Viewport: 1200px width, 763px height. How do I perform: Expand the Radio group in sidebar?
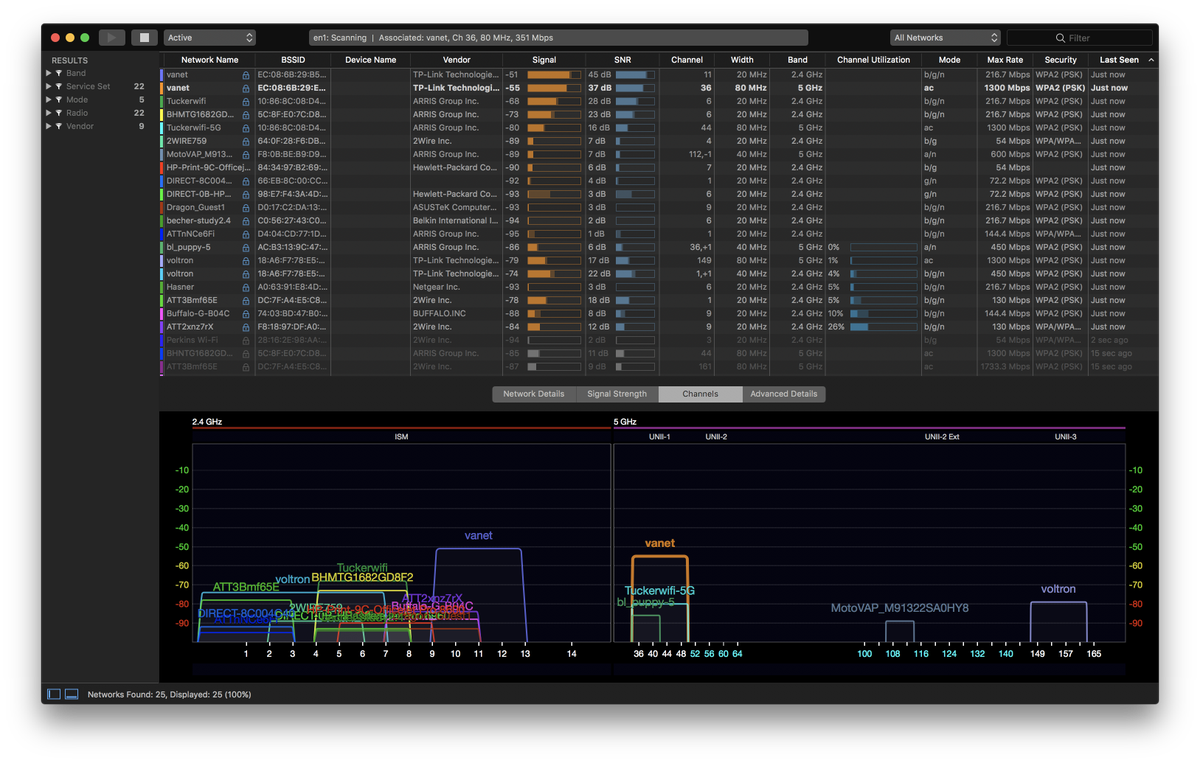[48, 113]
